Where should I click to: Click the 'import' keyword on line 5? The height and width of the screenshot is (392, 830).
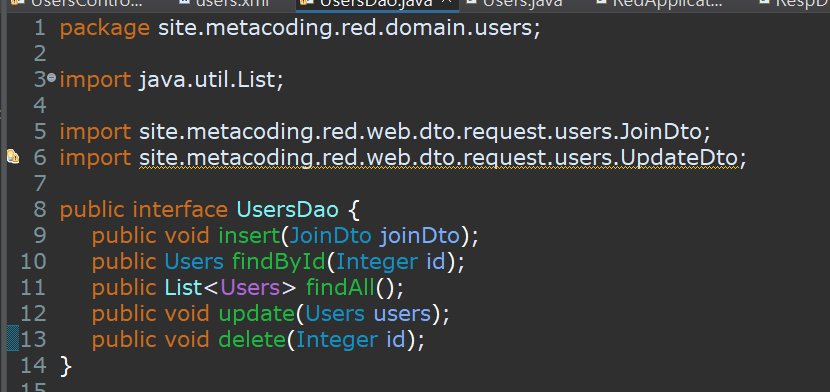pyautogui.click(x=95, y=132)
